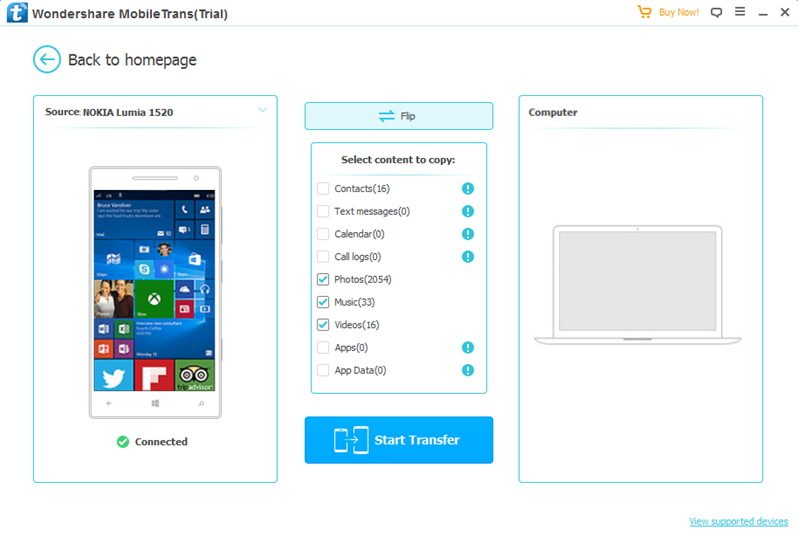Screen dimensions: 798x535
Task: Close the MobileTrans window
Action: 785,12
